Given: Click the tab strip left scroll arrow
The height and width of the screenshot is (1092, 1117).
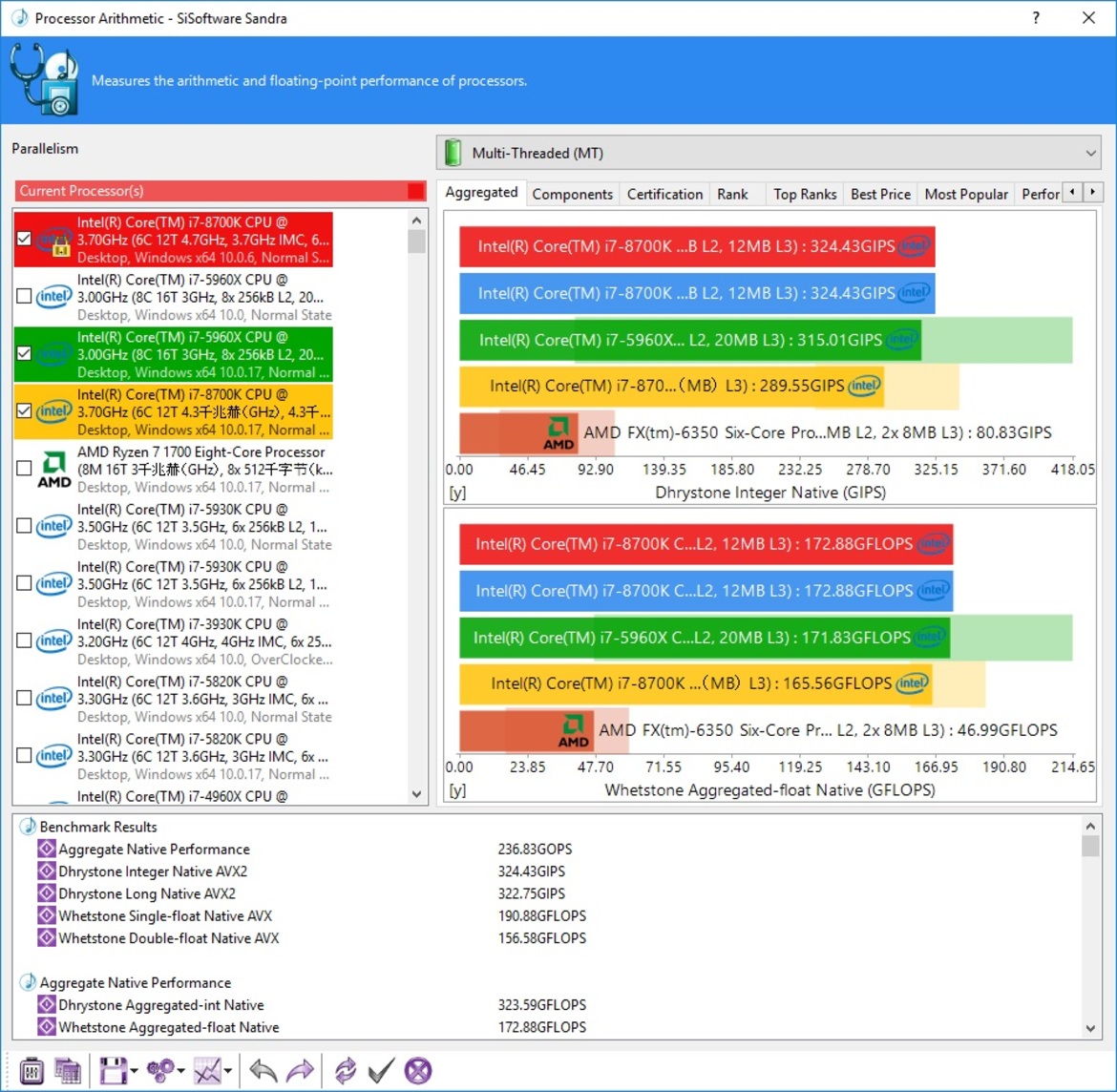Looking at the screenshot, I should pos(1072,192).
